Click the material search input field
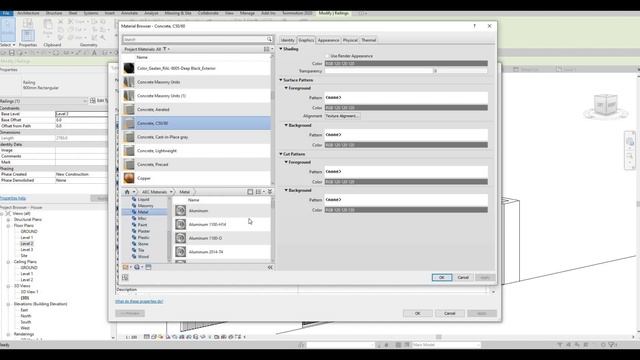This screenshot has width=640, height=360. click(194, 39)
